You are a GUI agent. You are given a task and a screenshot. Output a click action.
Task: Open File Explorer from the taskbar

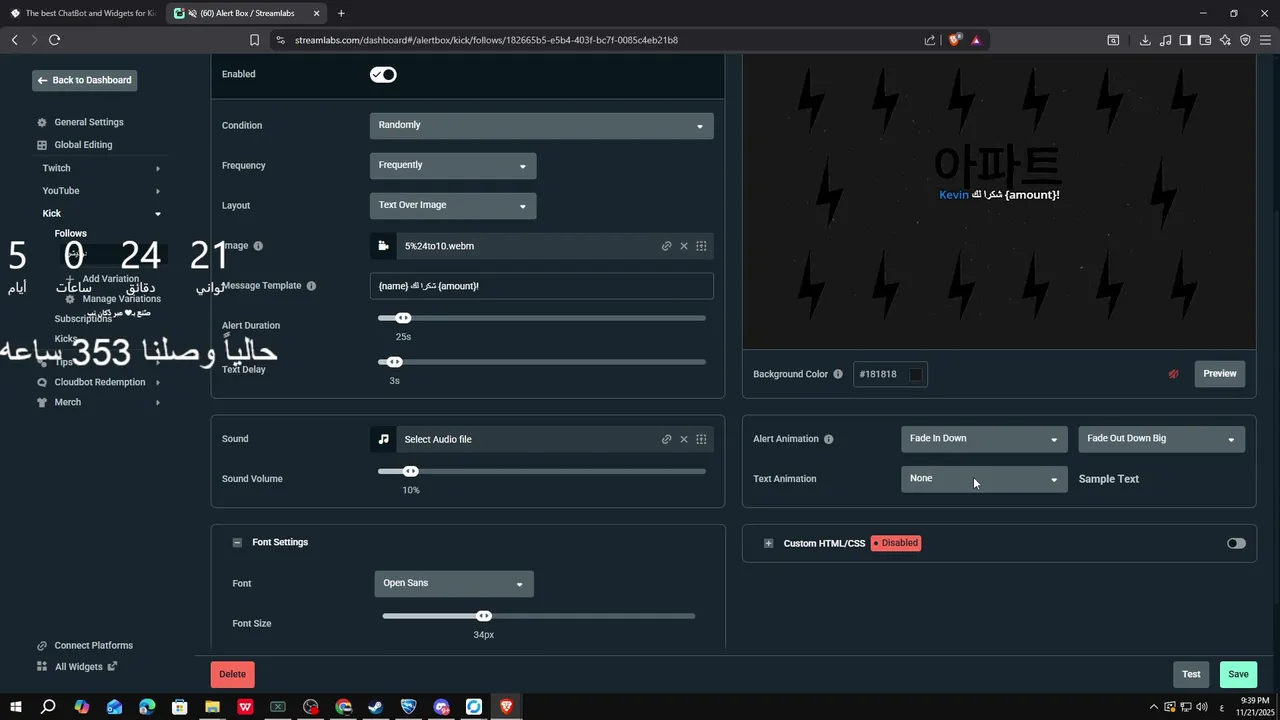coord(212,707)
